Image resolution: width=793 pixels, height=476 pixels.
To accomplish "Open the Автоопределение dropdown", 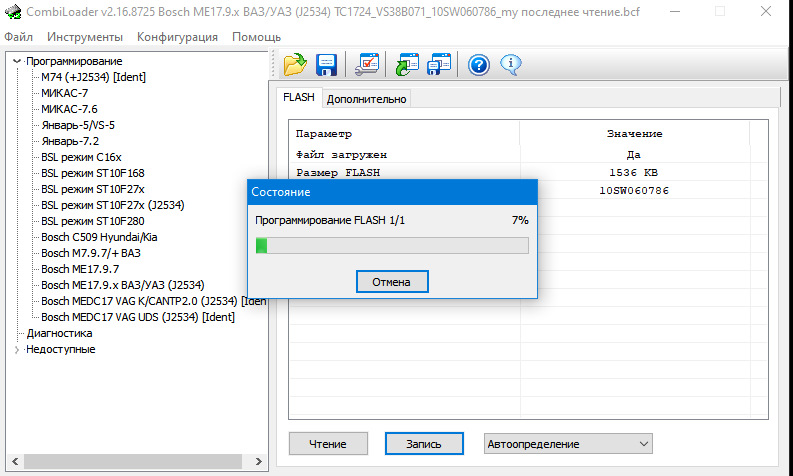I will click(x=568, y=444).
